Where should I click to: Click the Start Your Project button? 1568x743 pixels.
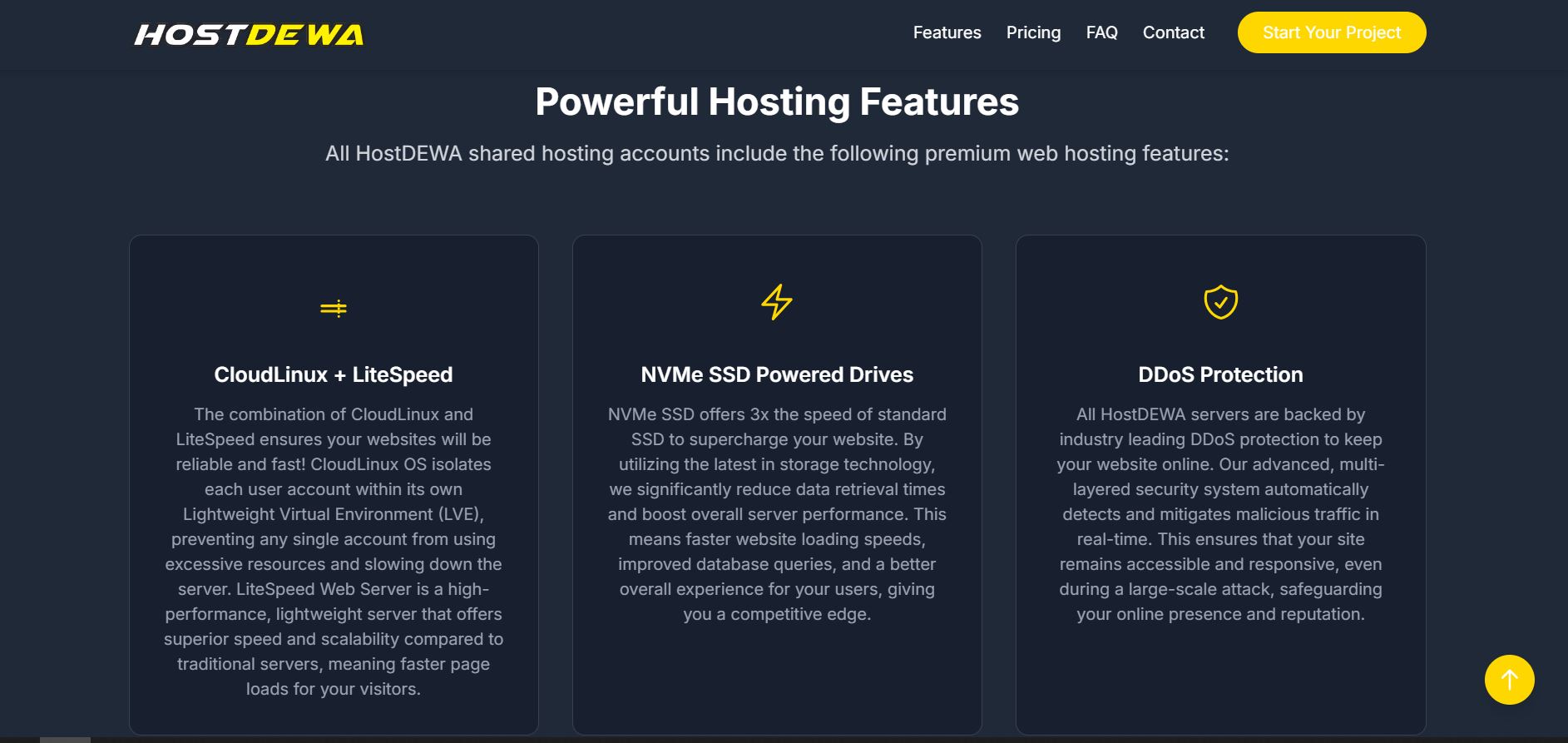1331,32
